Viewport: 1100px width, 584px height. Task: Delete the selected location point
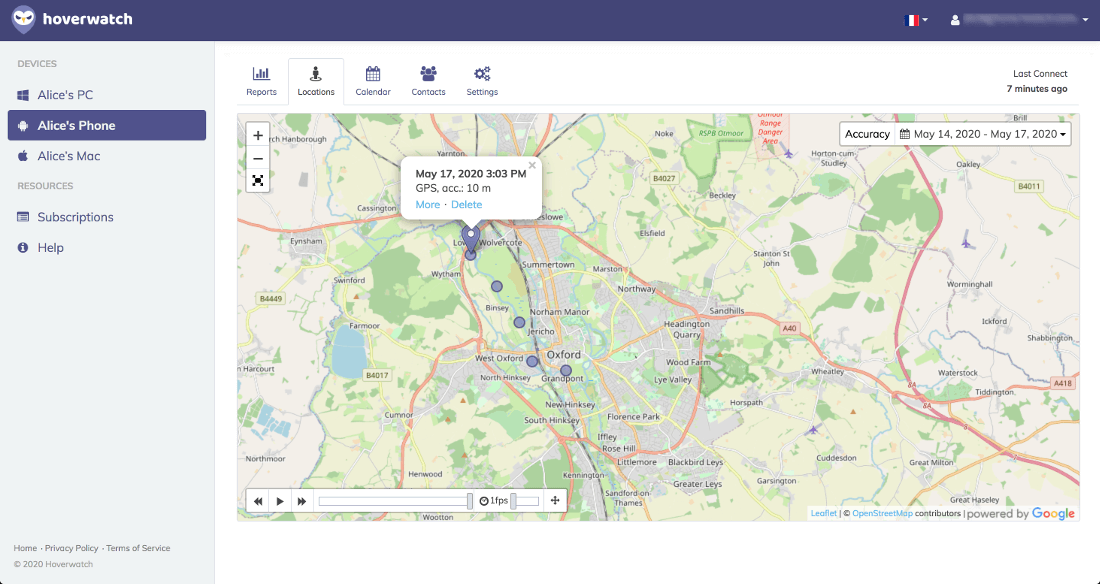pyautogui.click(x=466, y=205)
